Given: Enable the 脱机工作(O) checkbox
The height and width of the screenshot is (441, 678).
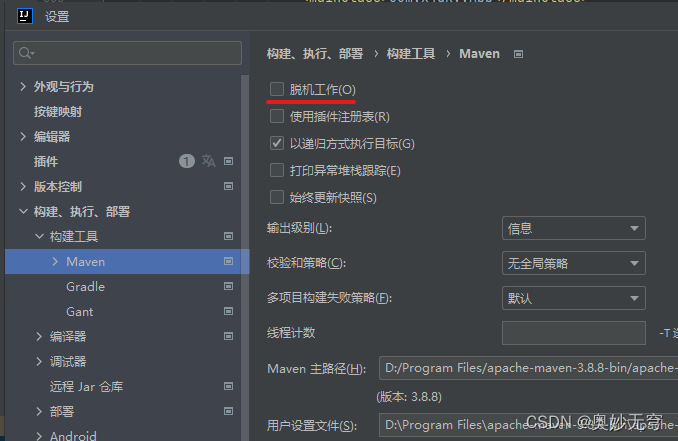Looking at the screenshot, I should [277, 89].
